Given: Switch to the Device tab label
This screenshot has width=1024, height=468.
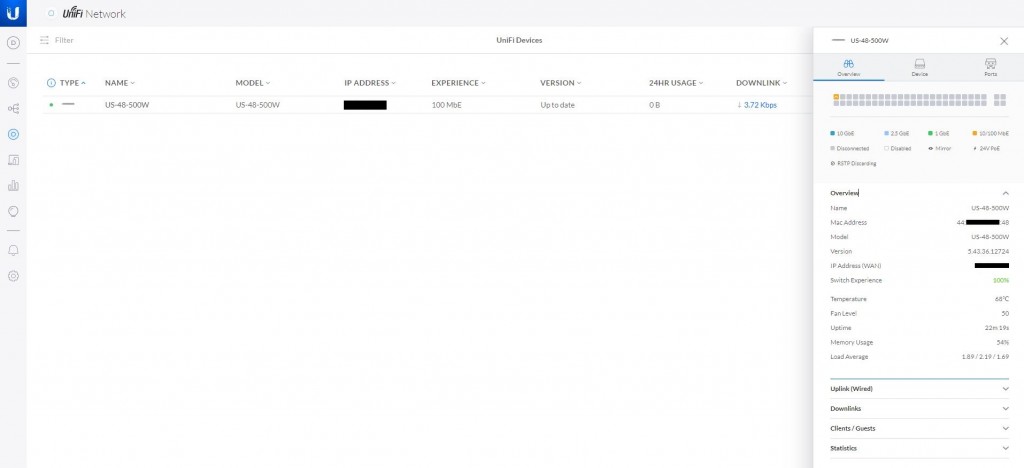Looking at the screenshot, I should click(920, 74).
